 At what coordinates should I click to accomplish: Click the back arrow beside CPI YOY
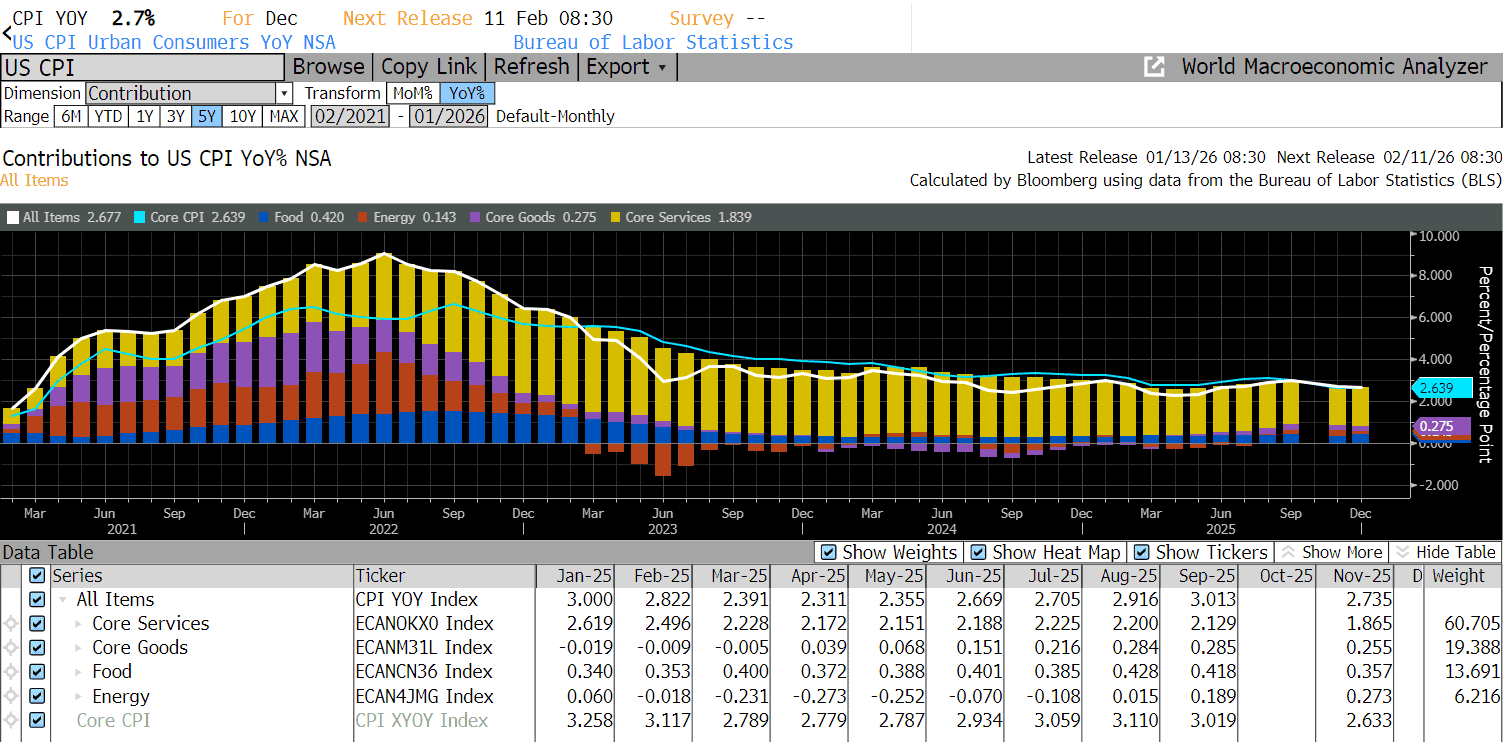point(6,32)
